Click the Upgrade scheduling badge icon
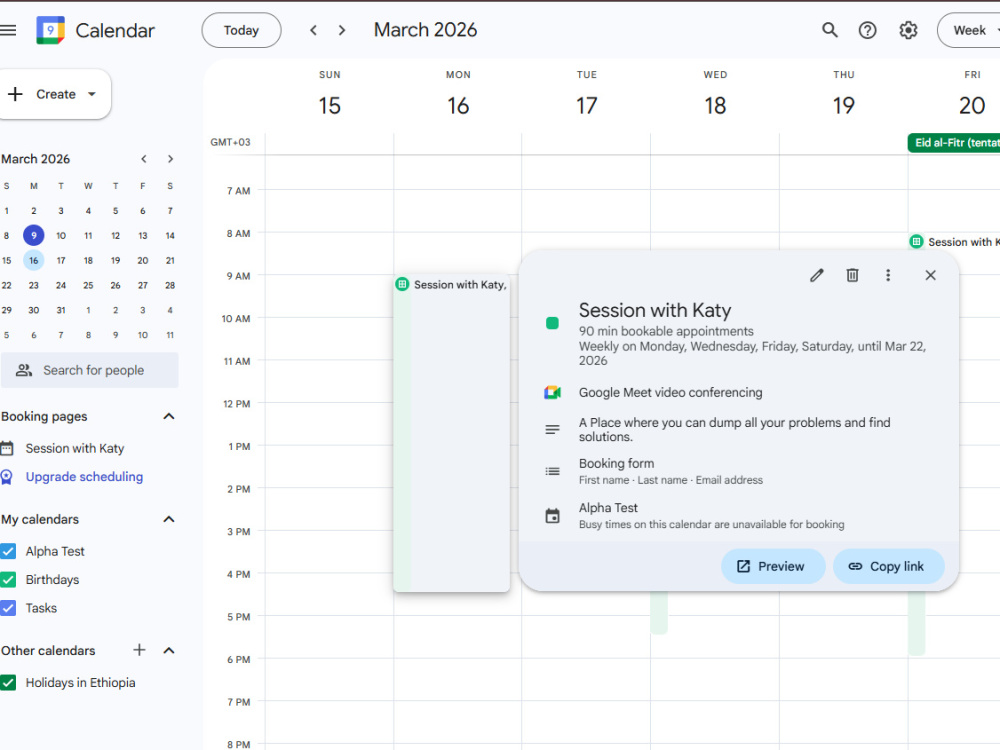 [x=7, y=476]
